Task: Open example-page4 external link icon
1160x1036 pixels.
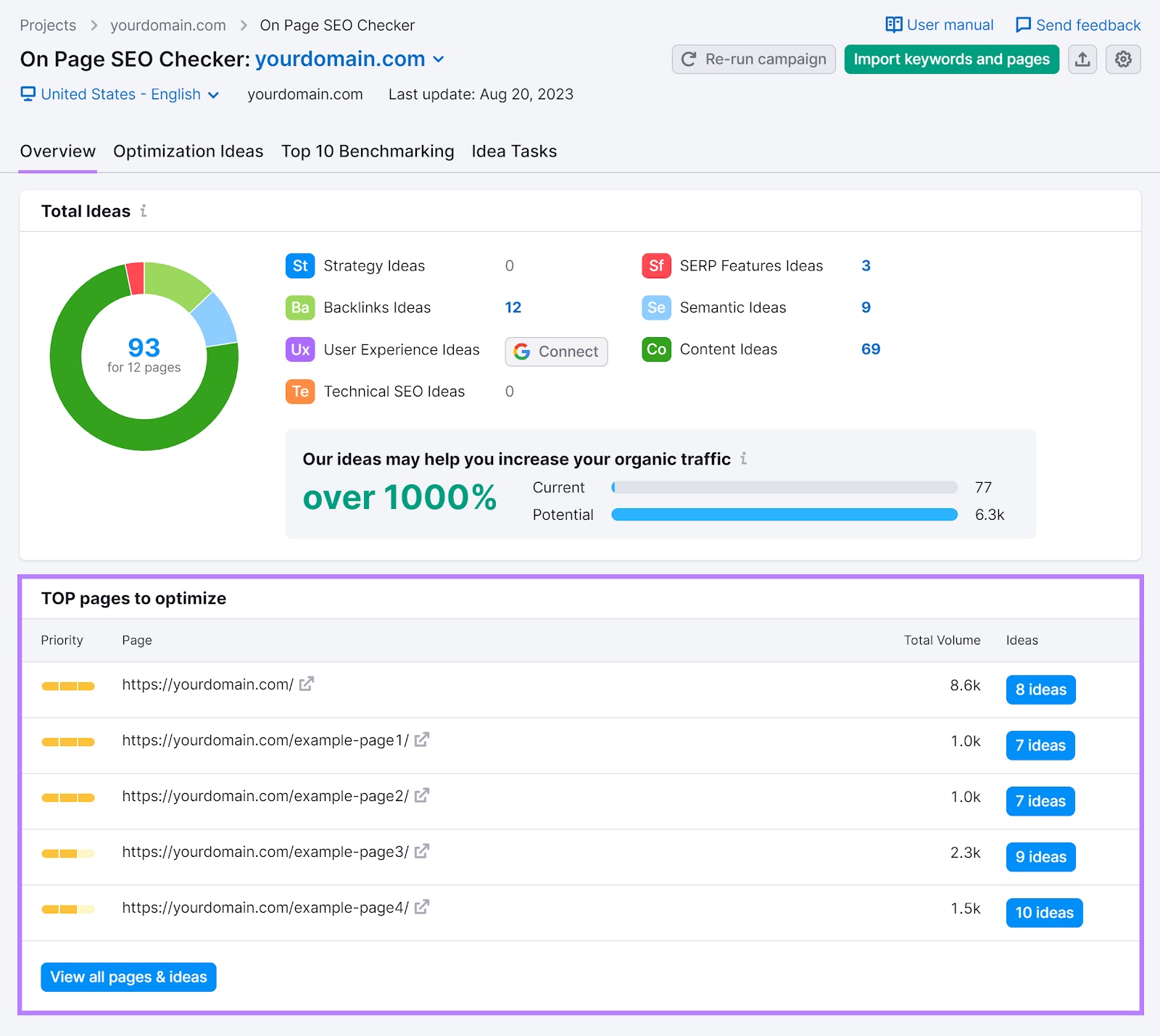Action: [x=422, y=907]
